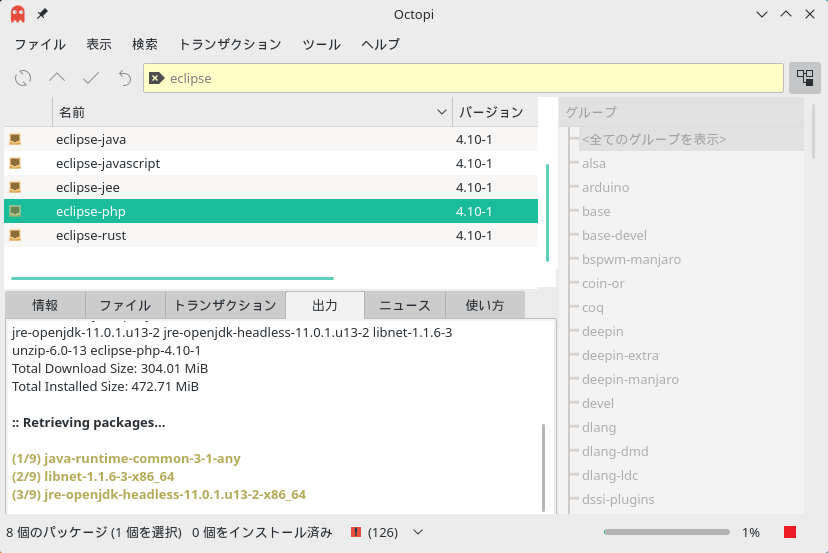
Task: Select the dlang-dmd group
Action: click(x=615, y=452)
